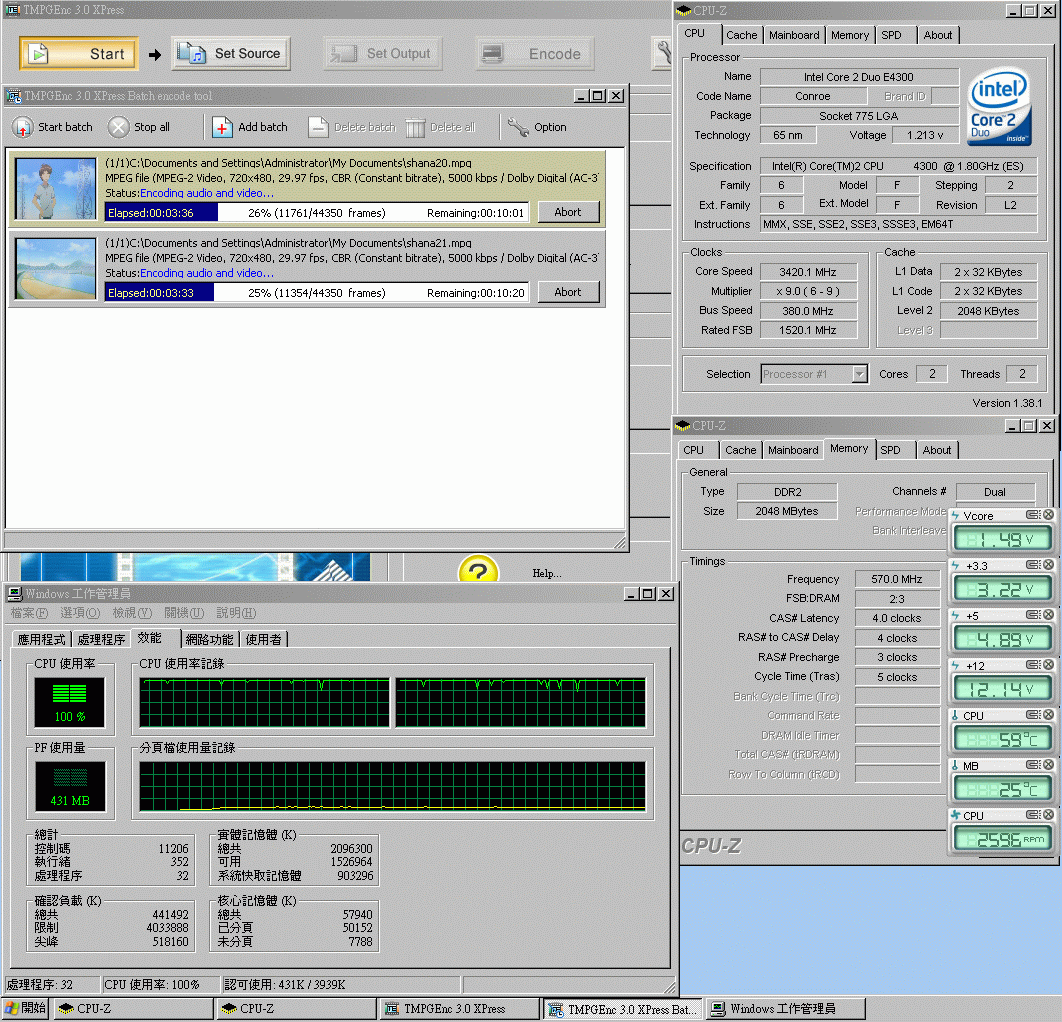Image resolution: width=1062 pixels, height=1022 pixels.
Task: Click shana21 progress bar at 25%
Action: [316, 293]
